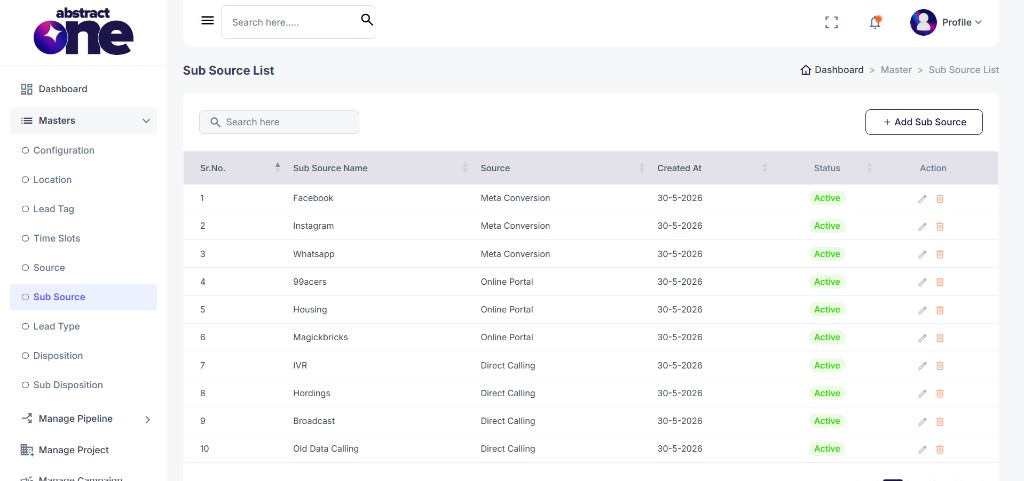Delete the 99acers sub source
The width and height of the screenshot is (1024, 481).
click(x=940, y=283)
